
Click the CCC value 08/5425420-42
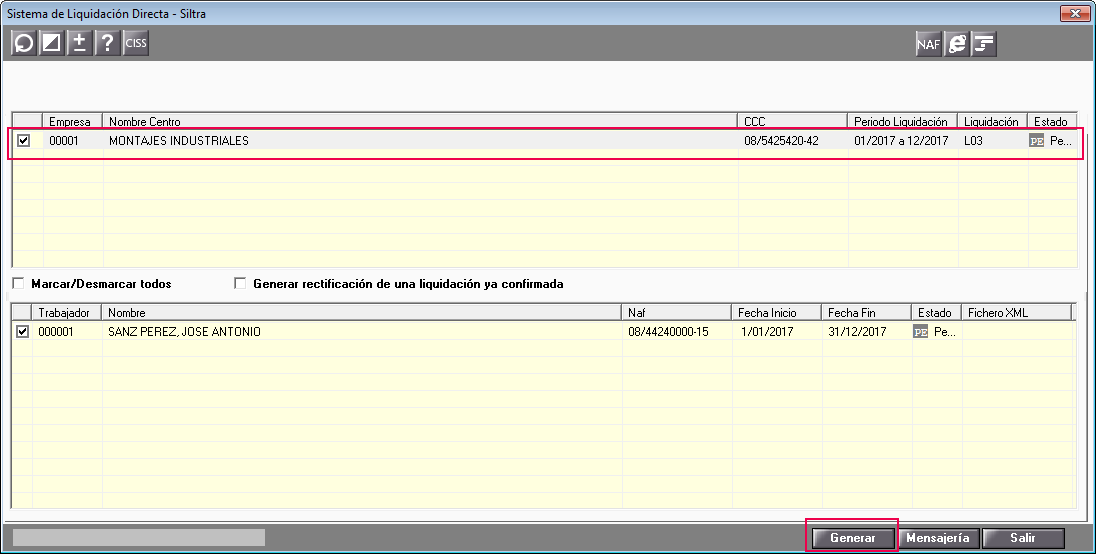793,140
